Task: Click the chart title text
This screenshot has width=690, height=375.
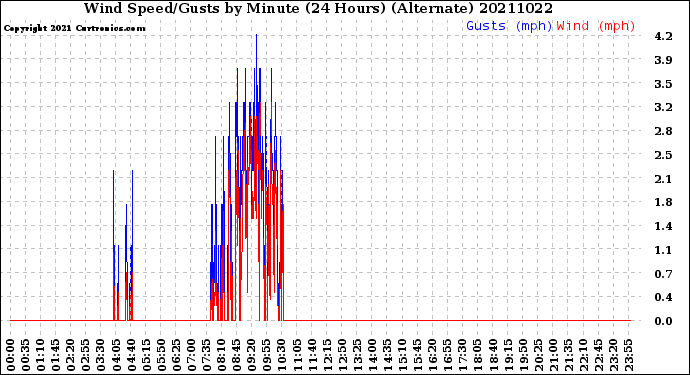Action: pos(318,8)
